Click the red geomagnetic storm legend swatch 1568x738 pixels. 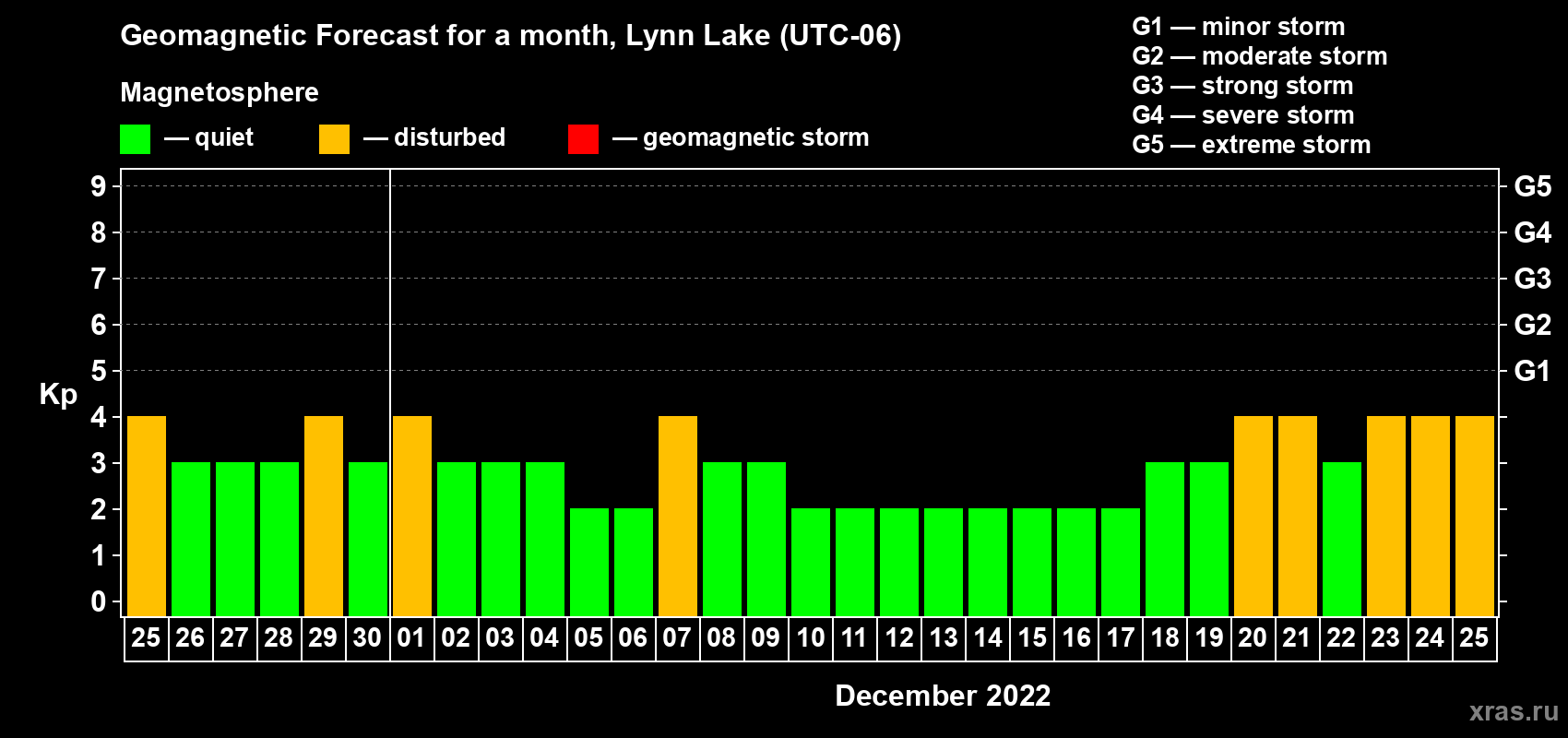583,139
